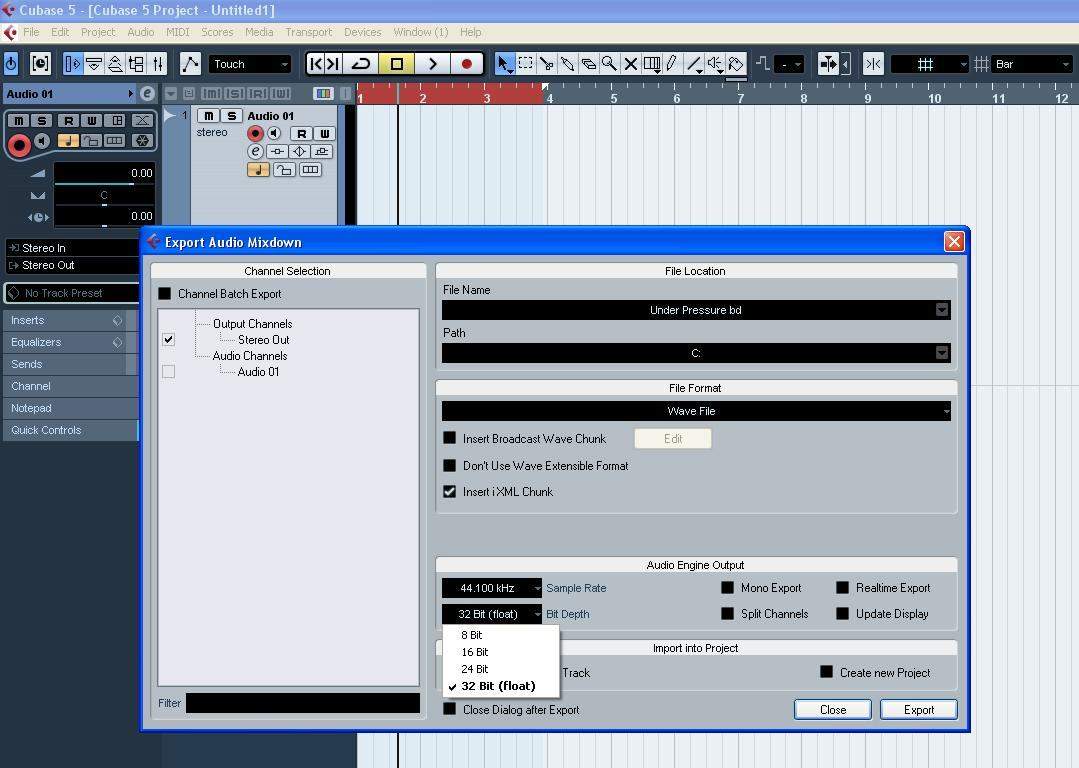Open the Sample Rate 44.100 kHz dropdown
This screenshot has width=1079, height=768.
[491, 588]
